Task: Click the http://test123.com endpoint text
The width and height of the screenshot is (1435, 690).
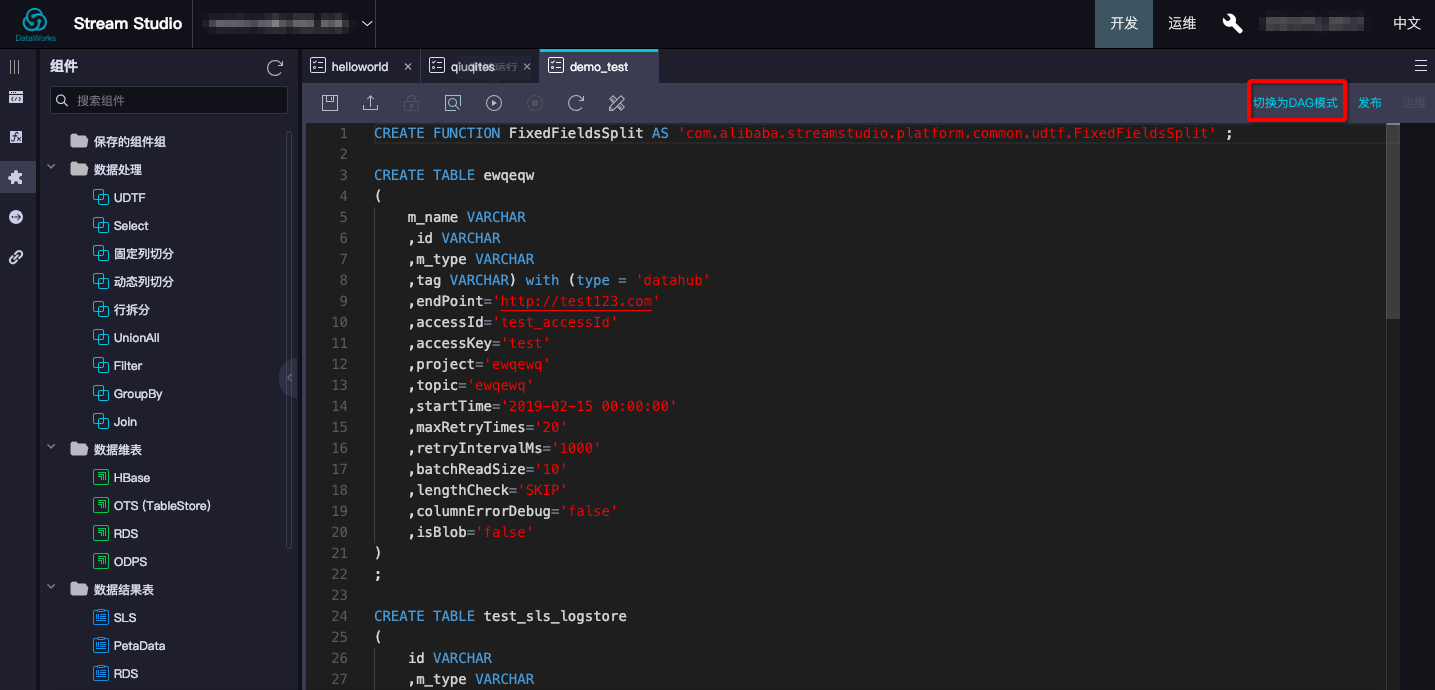Action: [575, 301]
